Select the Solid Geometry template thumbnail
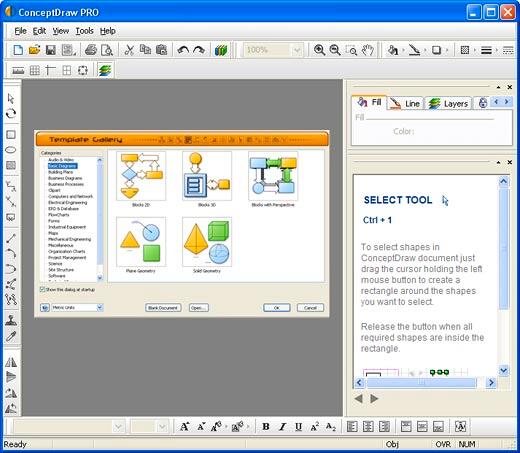The width and height of the screenshot is (520, 453). coord(207,242)
